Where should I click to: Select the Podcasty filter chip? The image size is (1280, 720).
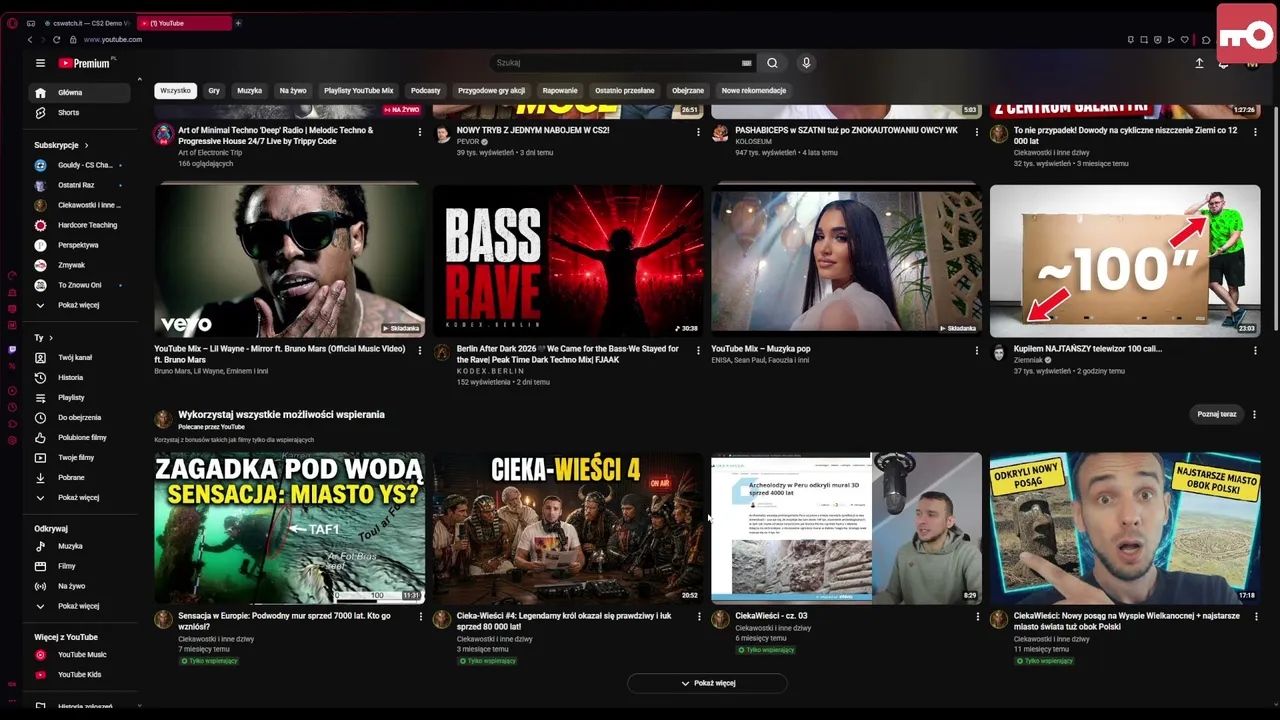[425, 91]
